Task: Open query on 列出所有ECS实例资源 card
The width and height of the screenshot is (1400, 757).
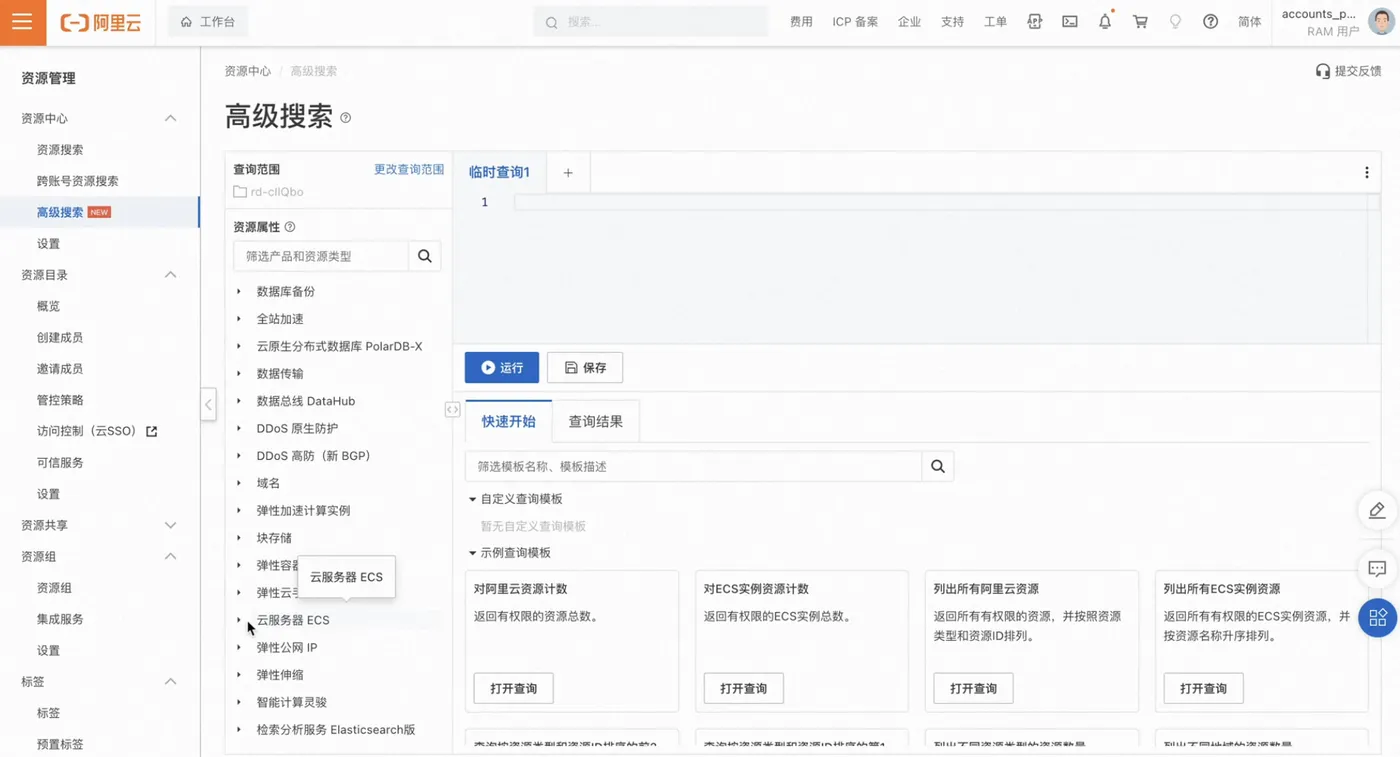Action: pos(1203,688)
